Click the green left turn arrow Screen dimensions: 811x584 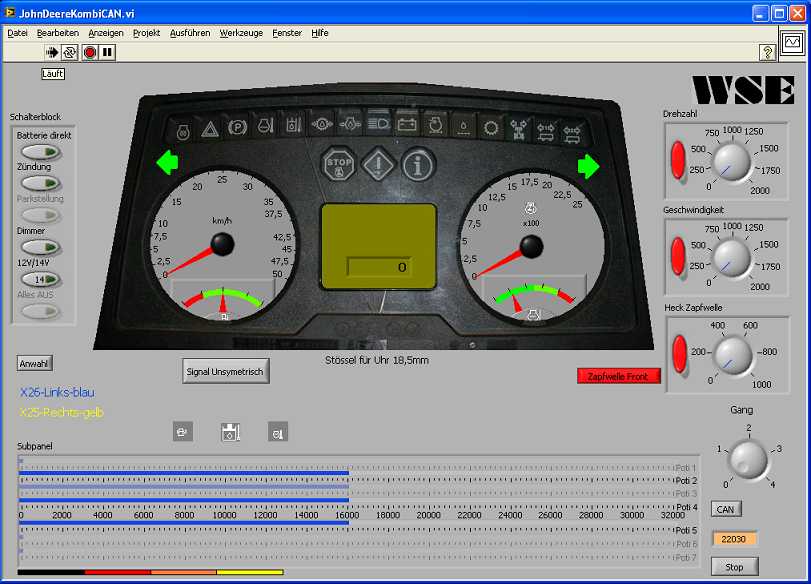[167, 162]
